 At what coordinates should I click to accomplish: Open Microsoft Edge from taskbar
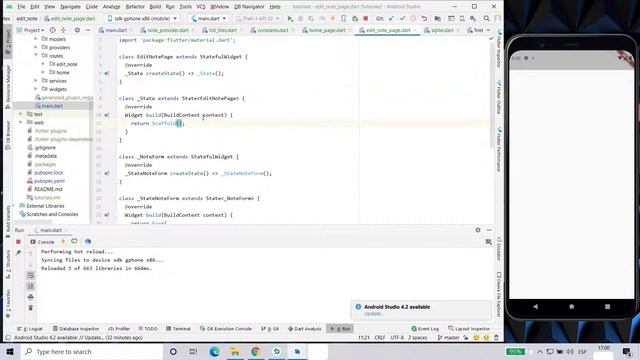coord(214,351)
